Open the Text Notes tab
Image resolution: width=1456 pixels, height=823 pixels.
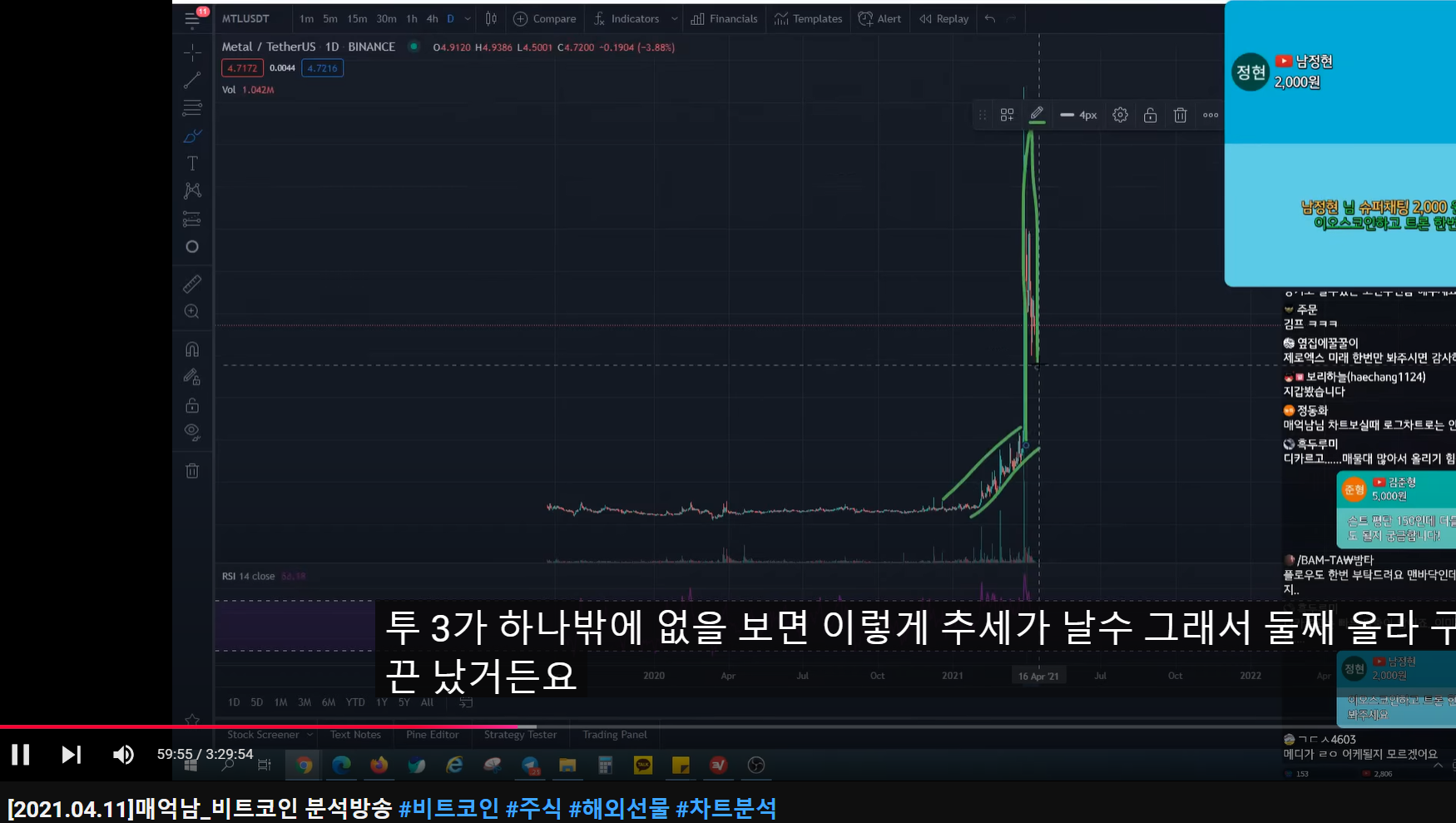[355, 735]
